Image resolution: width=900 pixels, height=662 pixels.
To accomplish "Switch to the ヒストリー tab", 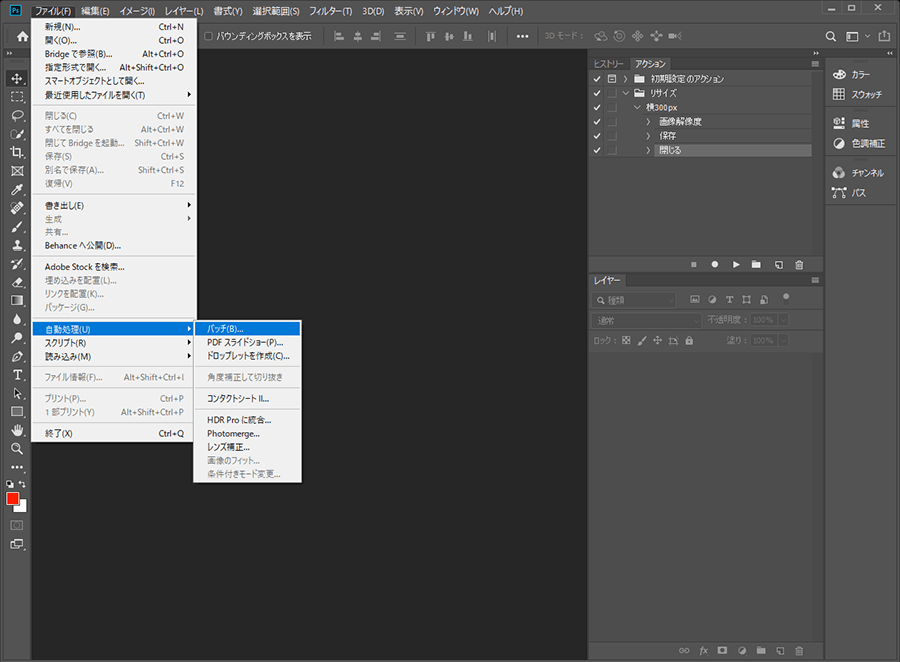I will (x=608, y=63).
